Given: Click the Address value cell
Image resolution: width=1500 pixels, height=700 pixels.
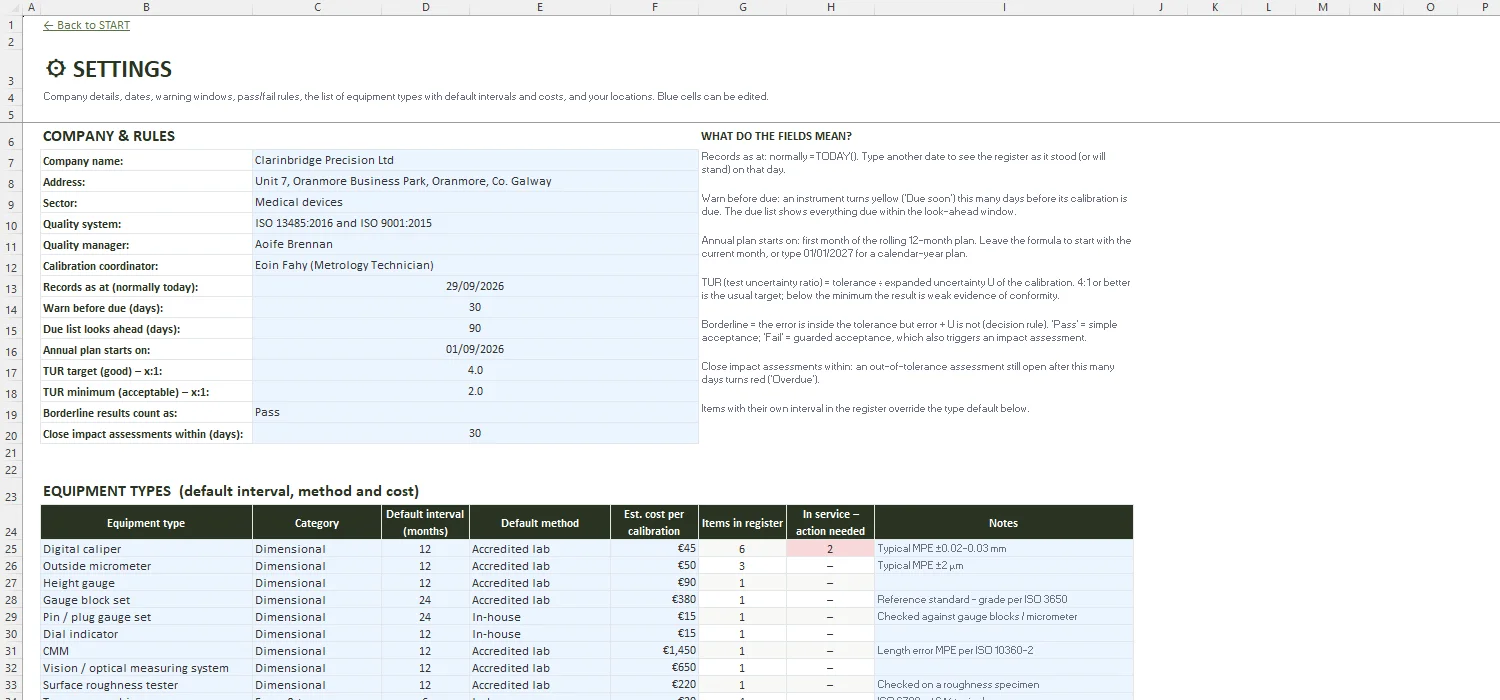Looking at the screenshot, I should point(475,181).
